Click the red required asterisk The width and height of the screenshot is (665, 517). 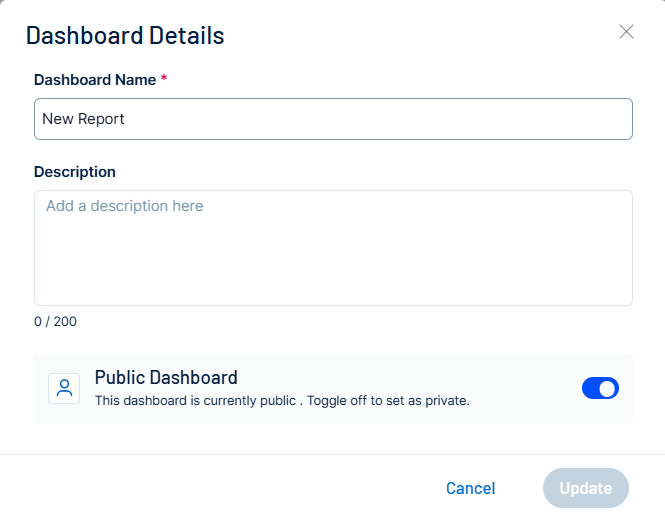[x=164, y=78]
